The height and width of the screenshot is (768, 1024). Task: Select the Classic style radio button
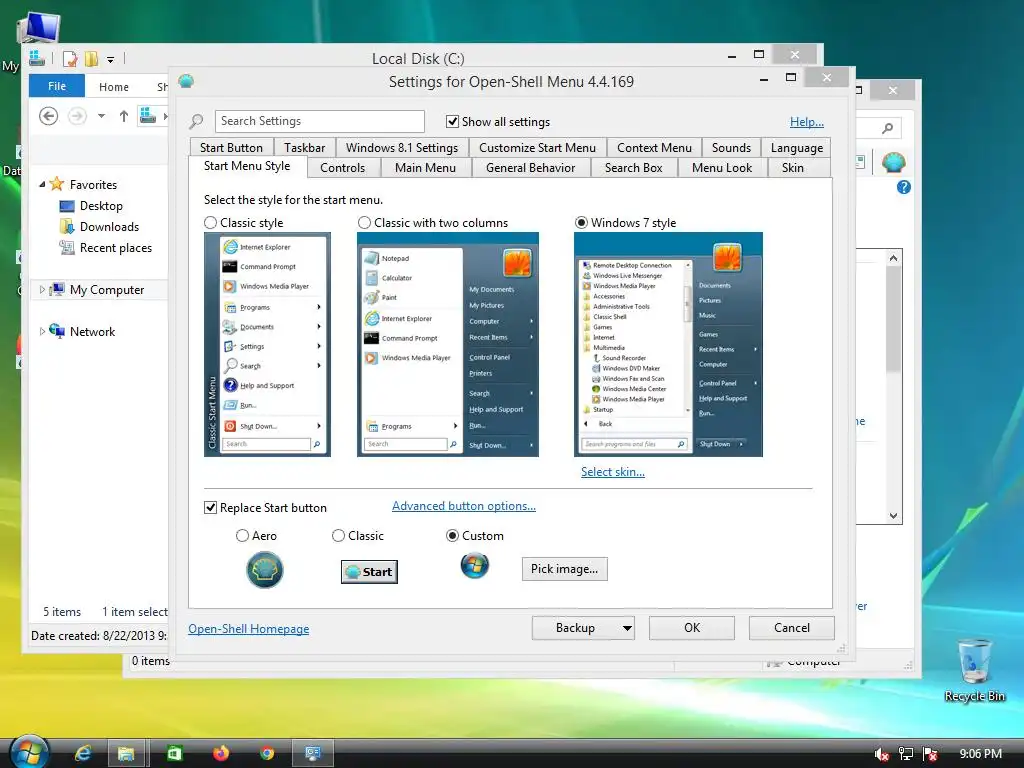[210, 223]
